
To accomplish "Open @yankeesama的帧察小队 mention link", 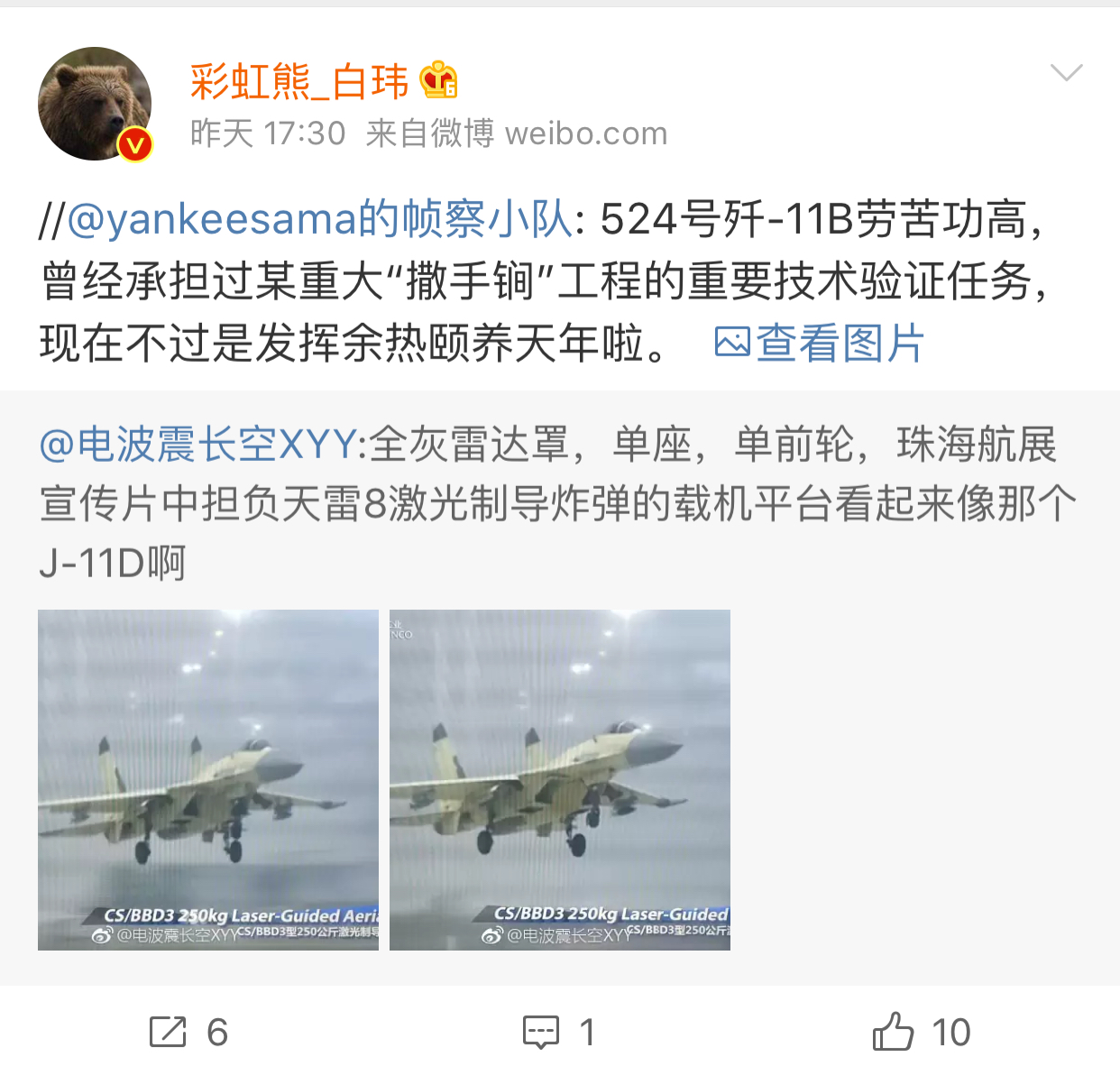I will point(319,219).
